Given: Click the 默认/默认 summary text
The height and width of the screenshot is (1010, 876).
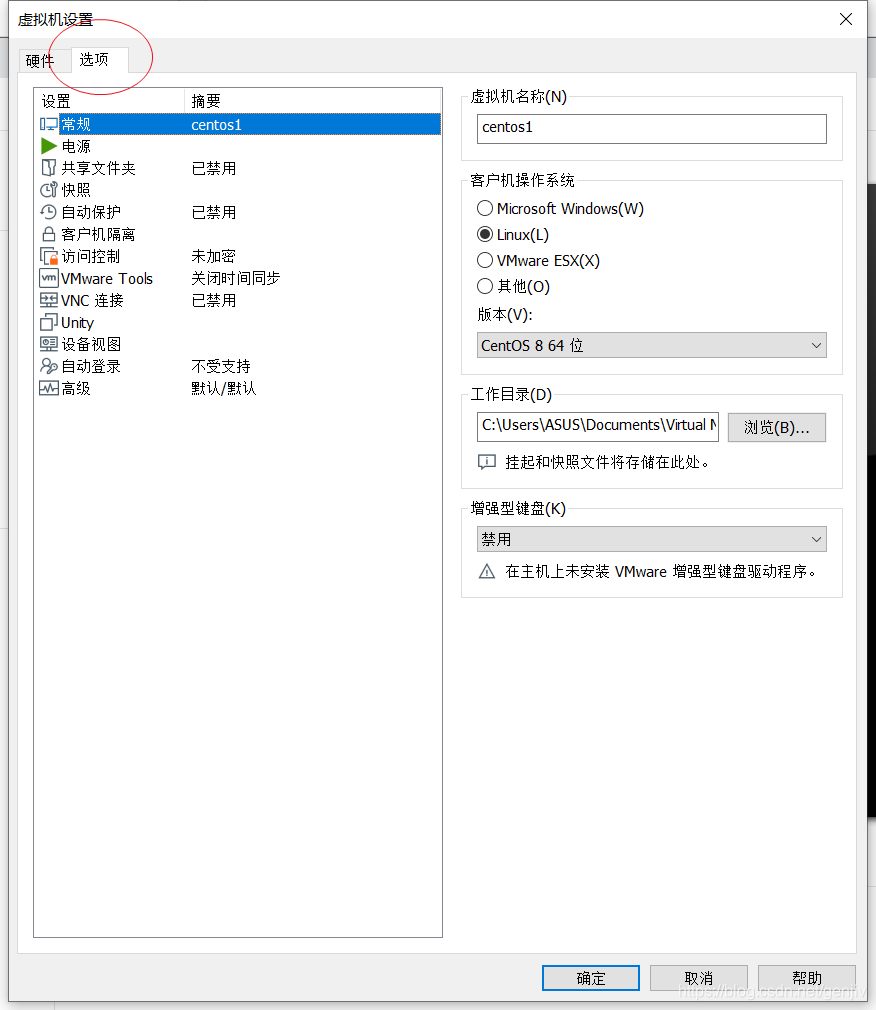Looking at the screenshot, I should (224, 388).
